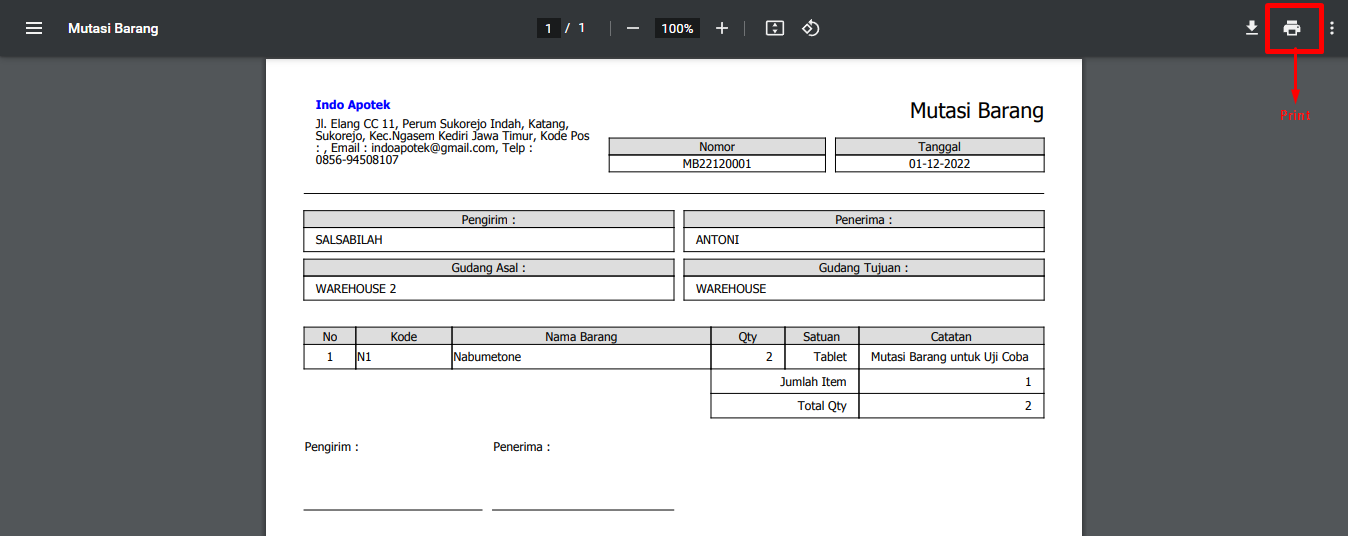
Task: Click the blue Indo Apotek company name
Action: (353, 105)
